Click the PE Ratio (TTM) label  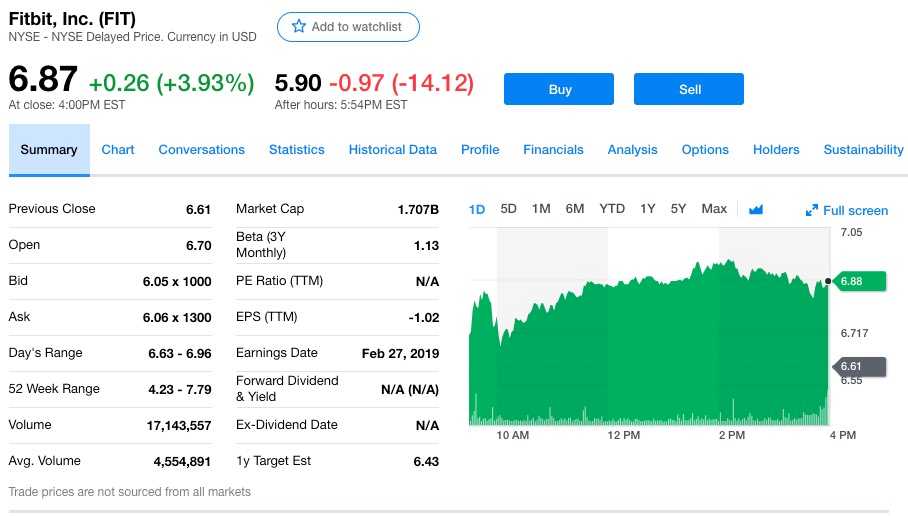[279, 281]
